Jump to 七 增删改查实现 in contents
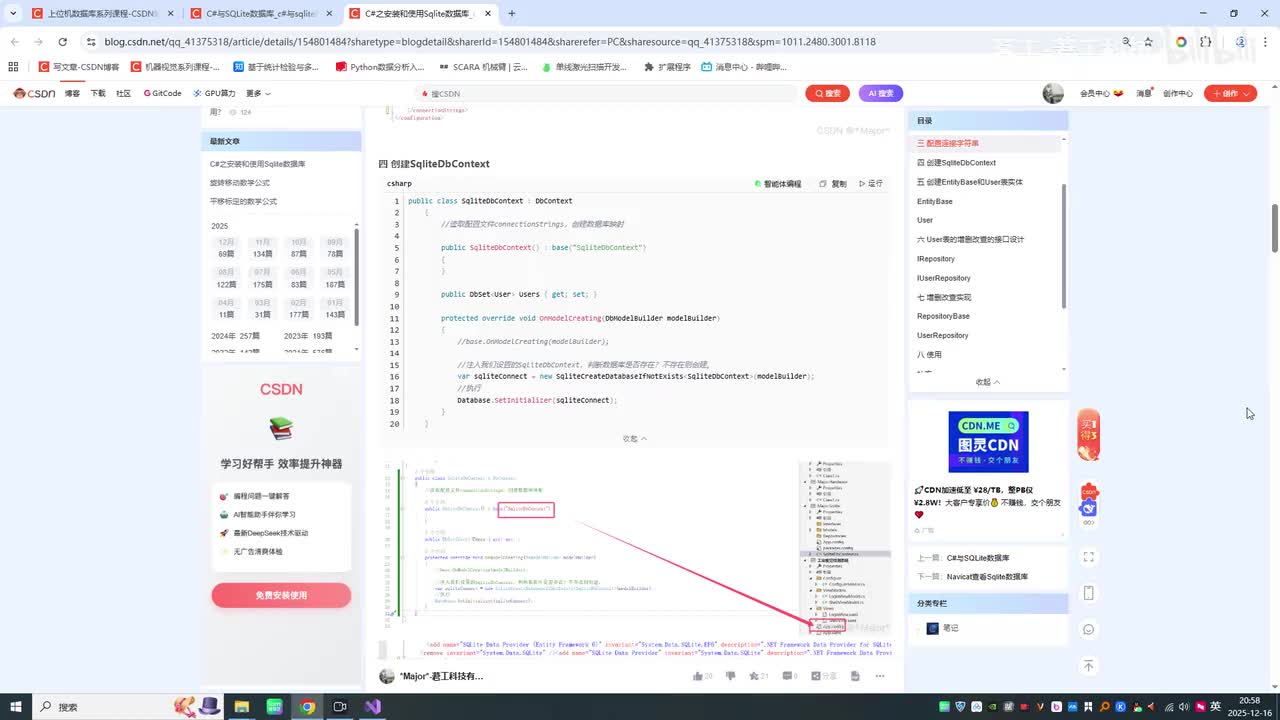The image size is (1280, 720). coord(944,297)
